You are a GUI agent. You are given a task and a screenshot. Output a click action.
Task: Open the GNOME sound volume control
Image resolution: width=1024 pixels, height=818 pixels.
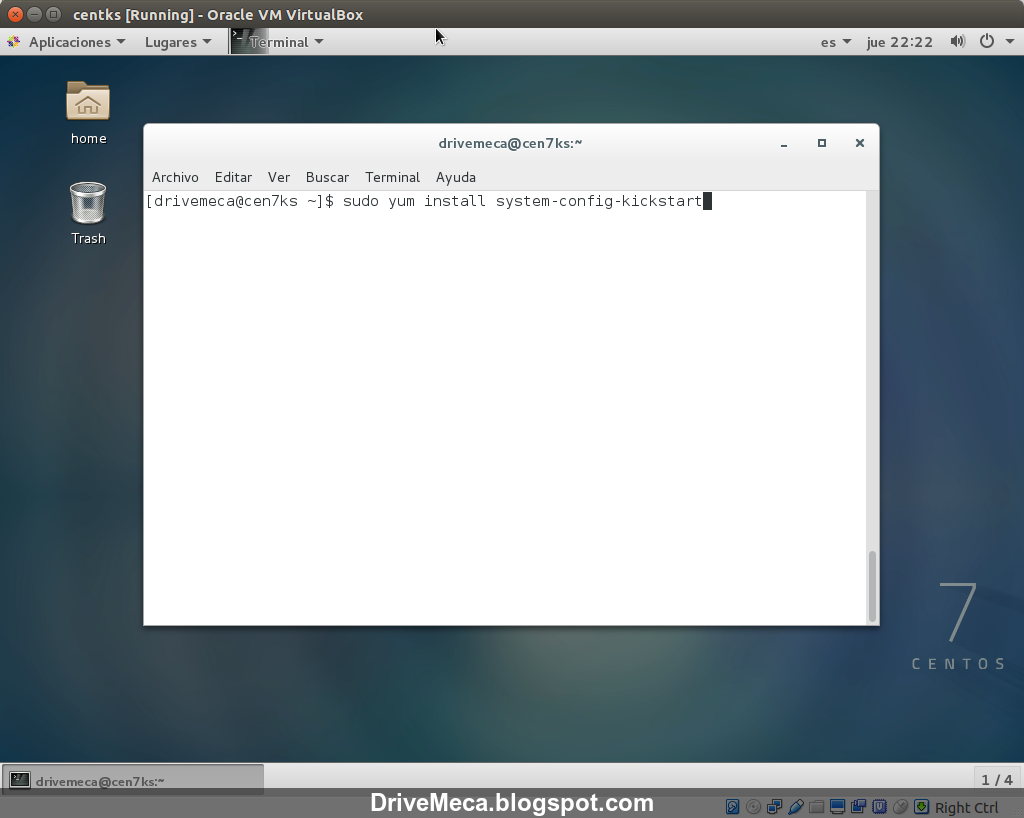(957, 41)
